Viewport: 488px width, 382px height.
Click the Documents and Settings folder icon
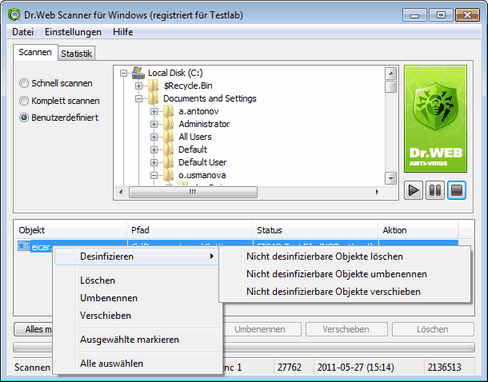pos(153,98)
